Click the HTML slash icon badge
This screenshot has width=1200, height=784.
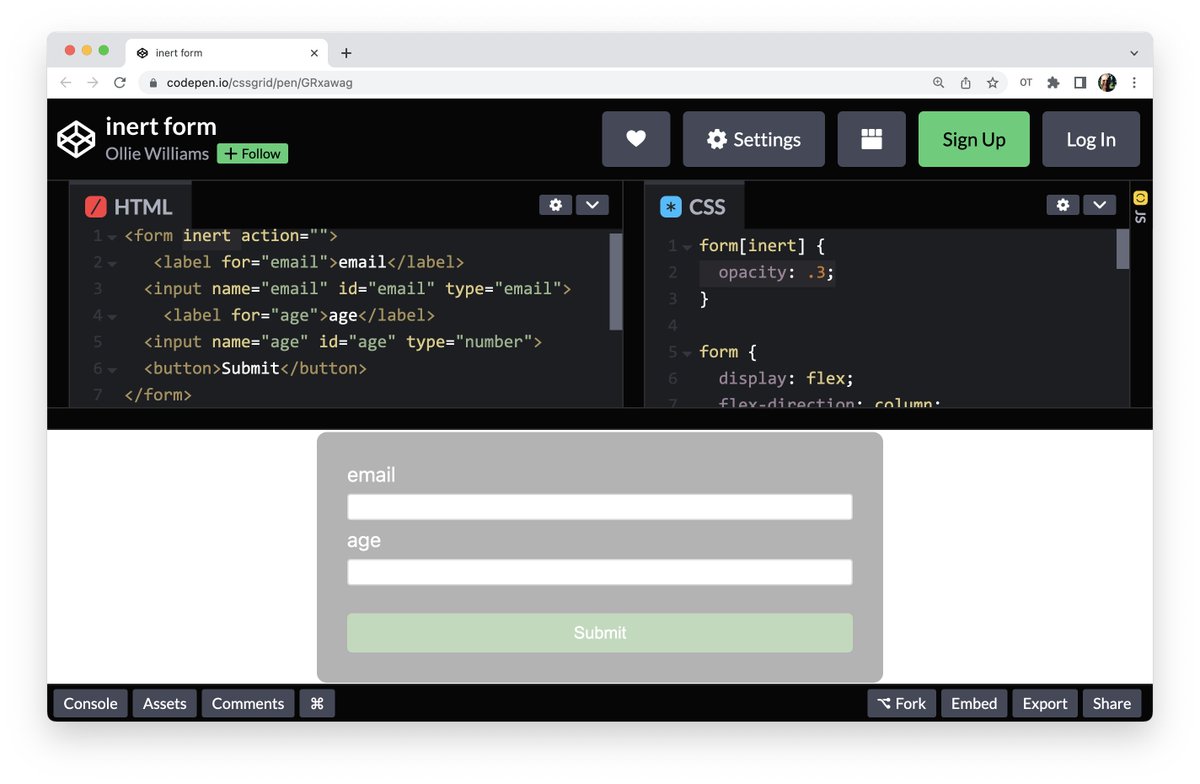tap(96, 207)
